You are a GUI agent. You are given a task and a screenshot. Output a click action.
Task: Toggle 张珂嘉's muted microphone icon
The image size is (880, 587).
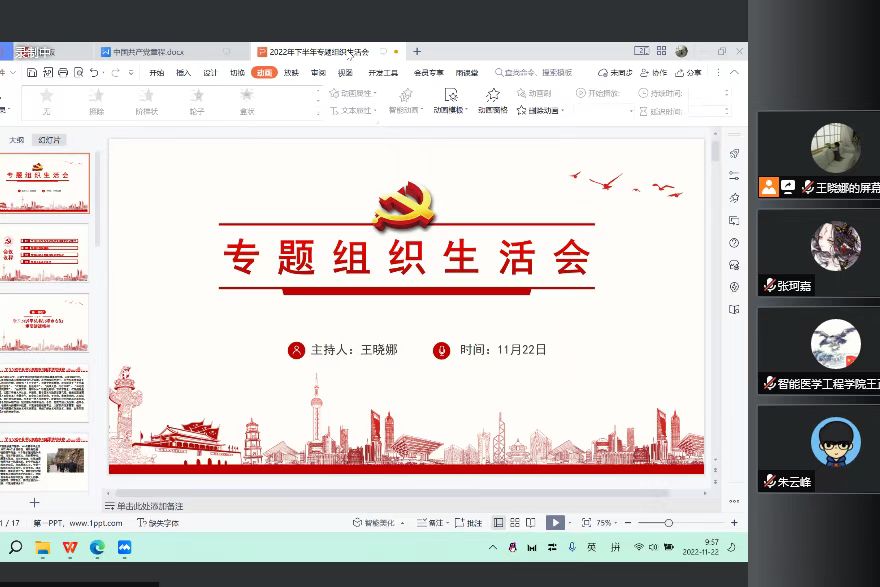pyautogui.click(x=769, y=286)
